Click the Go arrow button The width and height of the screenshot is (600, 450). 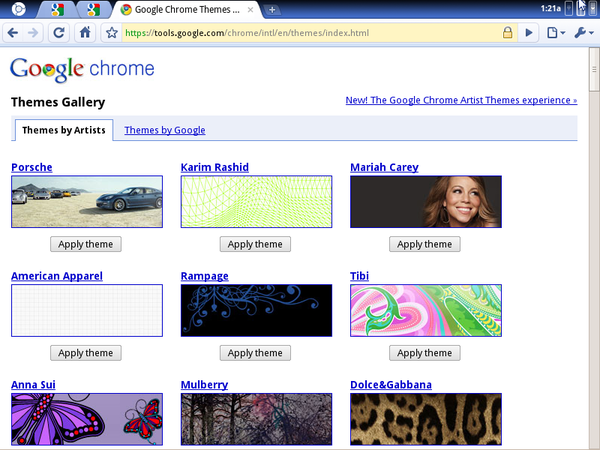(x=529, y=33)
